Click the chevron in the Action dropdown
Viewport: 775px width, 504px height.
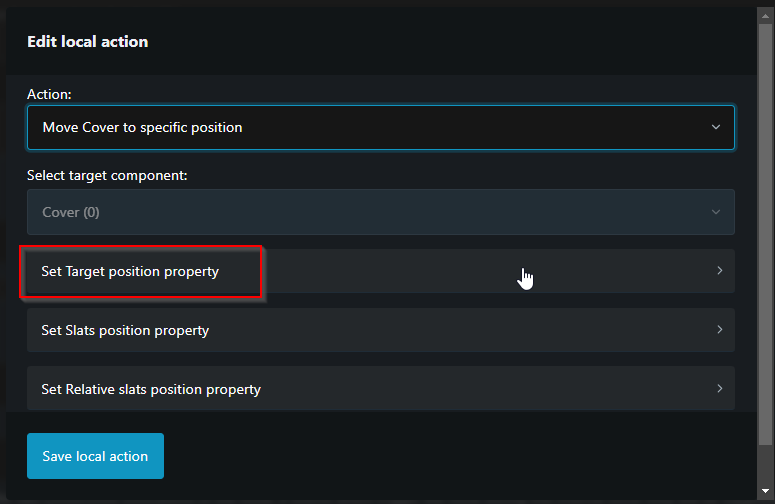pos(715,128)
